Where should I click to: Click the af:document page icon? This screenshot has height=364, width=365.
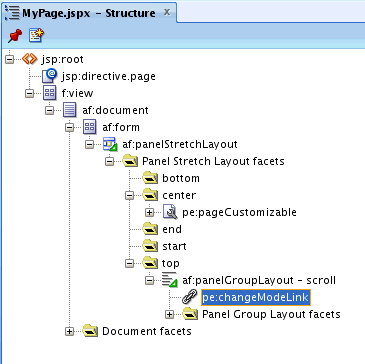click(x=70, y=110)
